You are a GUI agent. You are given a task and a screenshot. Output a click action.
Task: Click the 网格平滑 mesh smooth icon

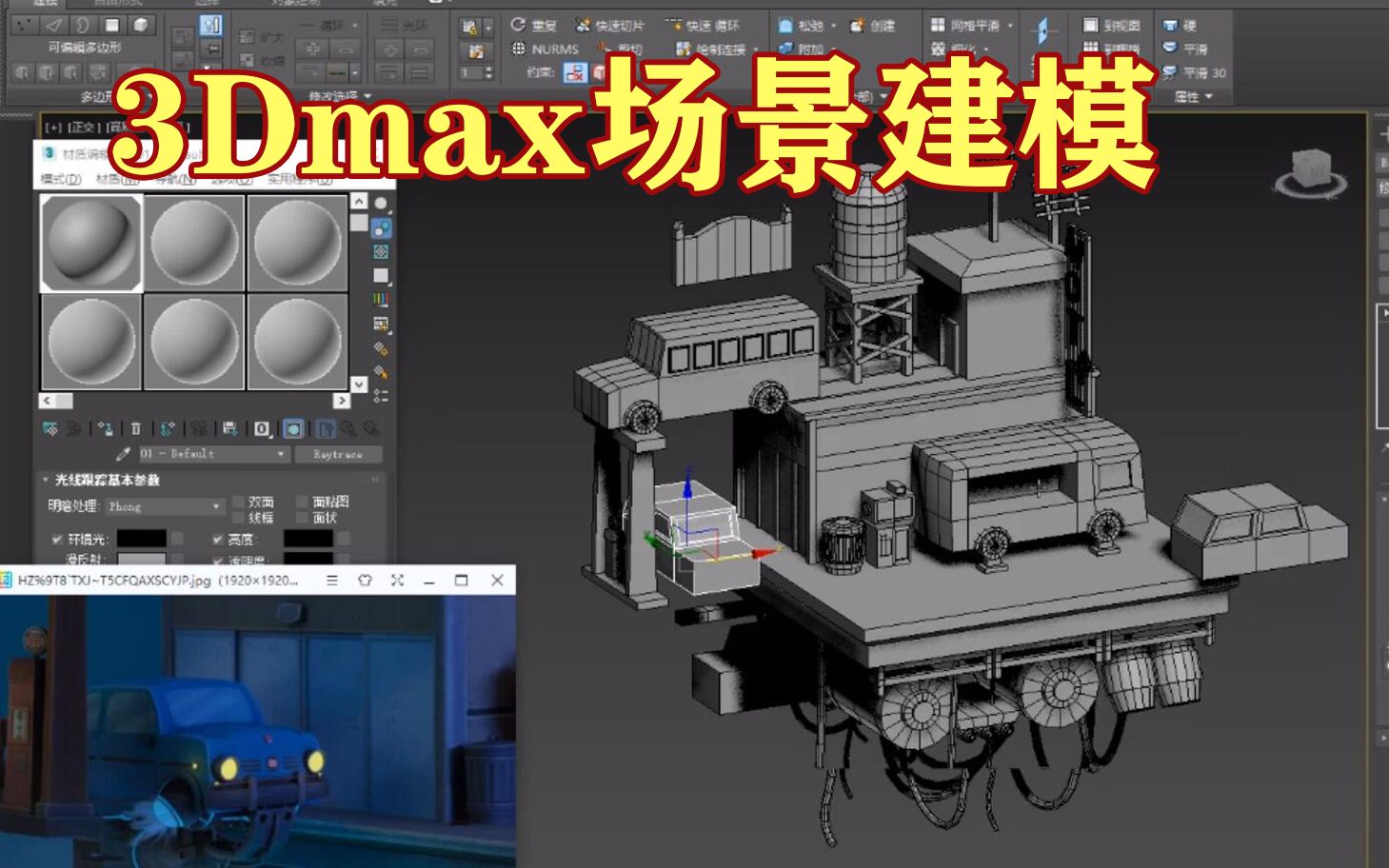point(939,25)
